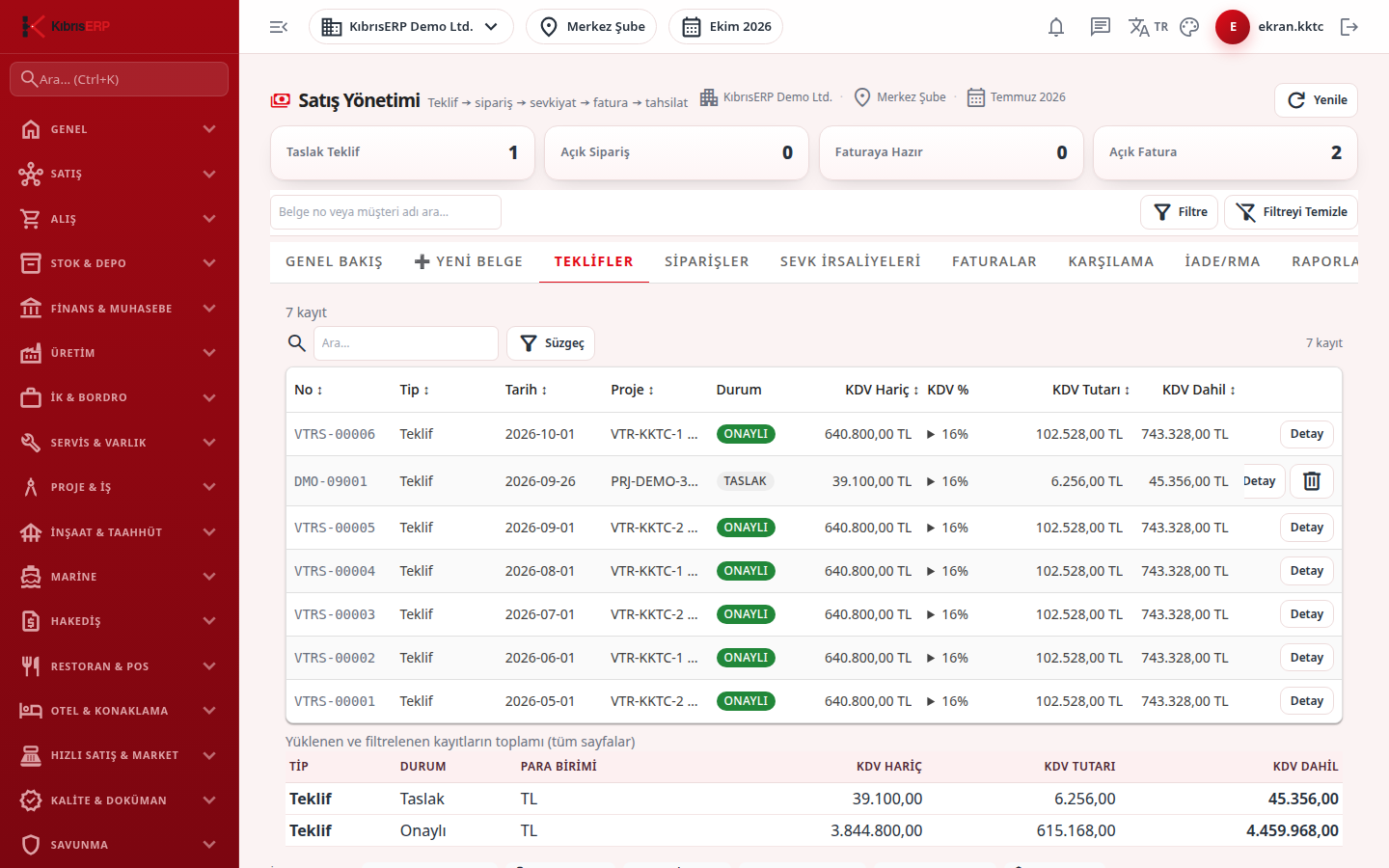The width and height of the screenshot is (1389, 868).
Task: Click the Savunma shield icon
Action: [31, 845]
